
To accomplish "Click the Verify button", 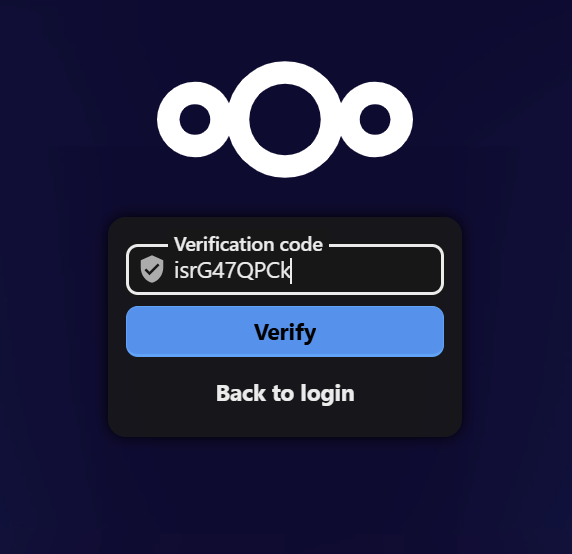I will [x=285, y=332].
